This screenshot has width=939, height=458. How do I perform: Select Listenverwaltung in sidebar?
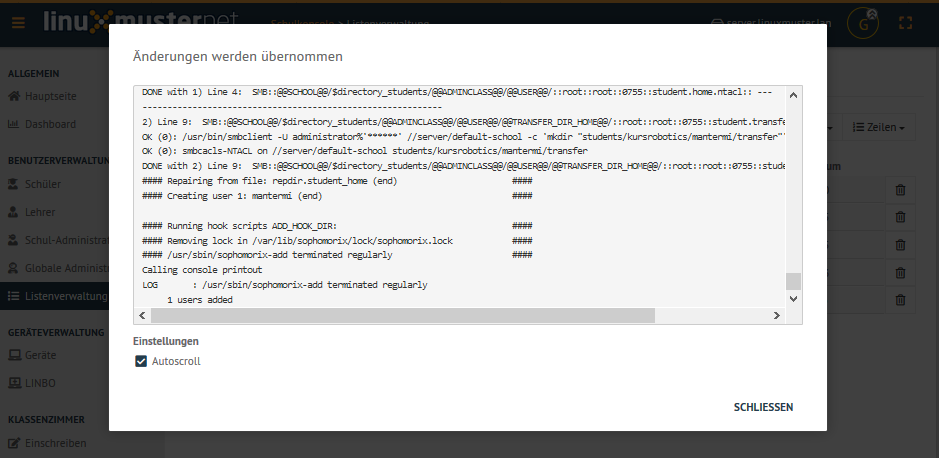(x=54, y=296)
